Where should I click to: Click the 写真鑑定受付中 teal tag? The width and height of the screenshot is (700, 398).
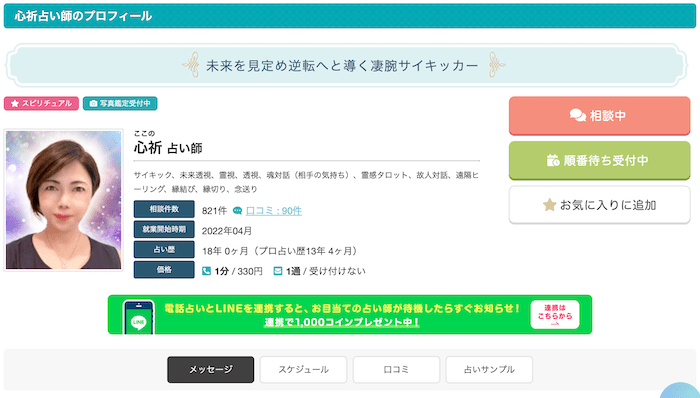[x=120, y=104]
